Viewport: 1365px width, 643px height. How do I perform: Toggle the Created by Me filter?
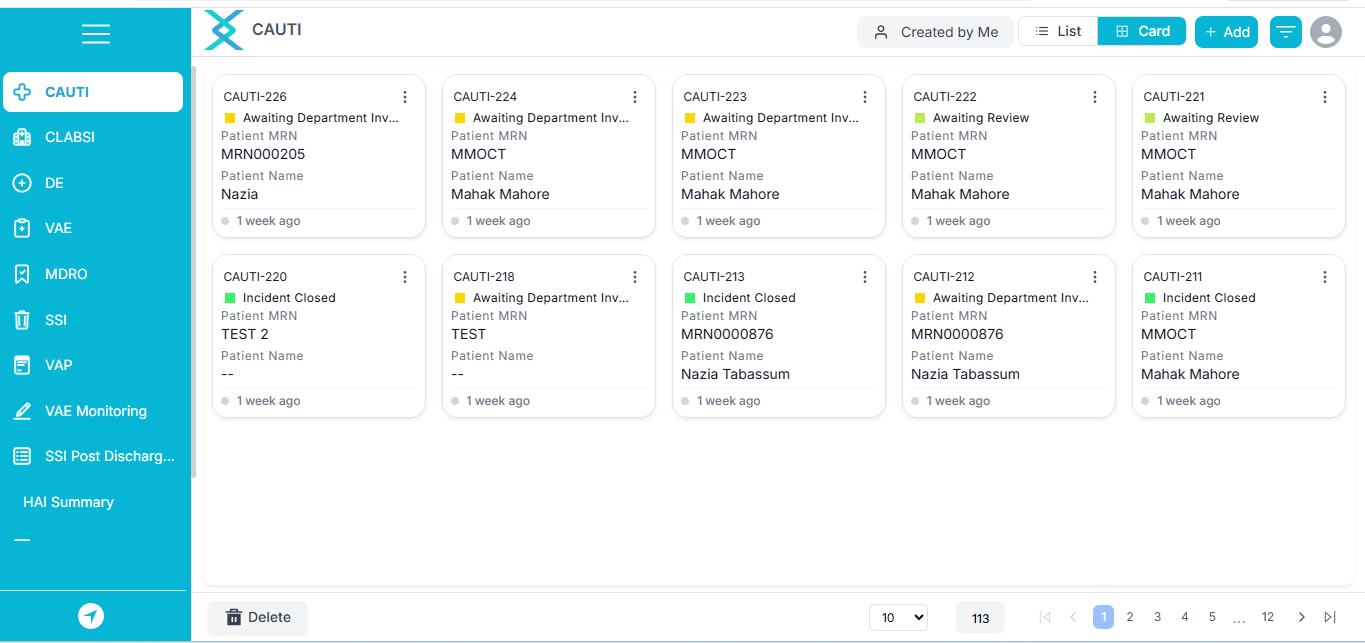[x=935, y=32]
